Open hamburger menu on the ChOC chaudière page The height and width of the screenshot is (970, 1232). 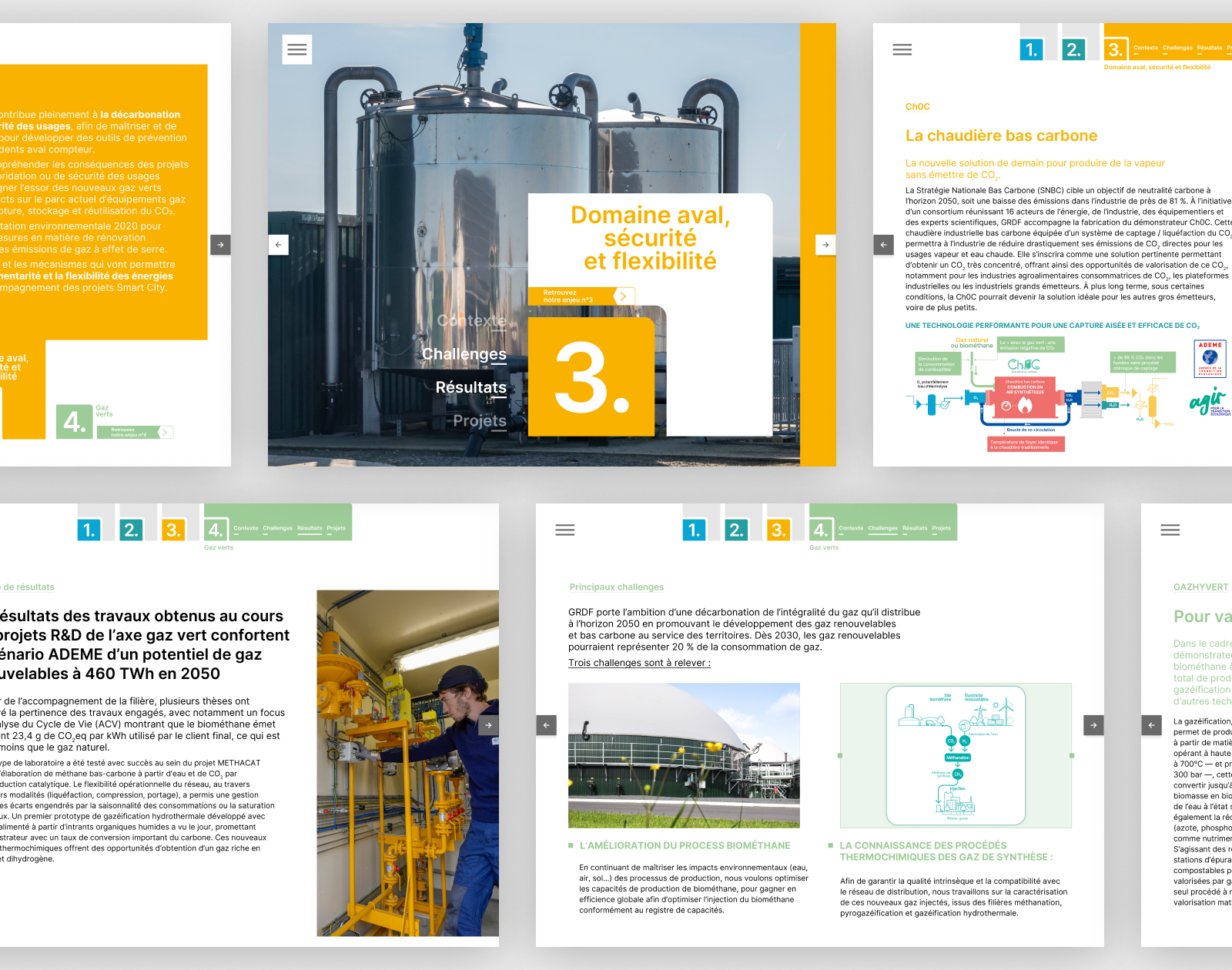[902, 50]
